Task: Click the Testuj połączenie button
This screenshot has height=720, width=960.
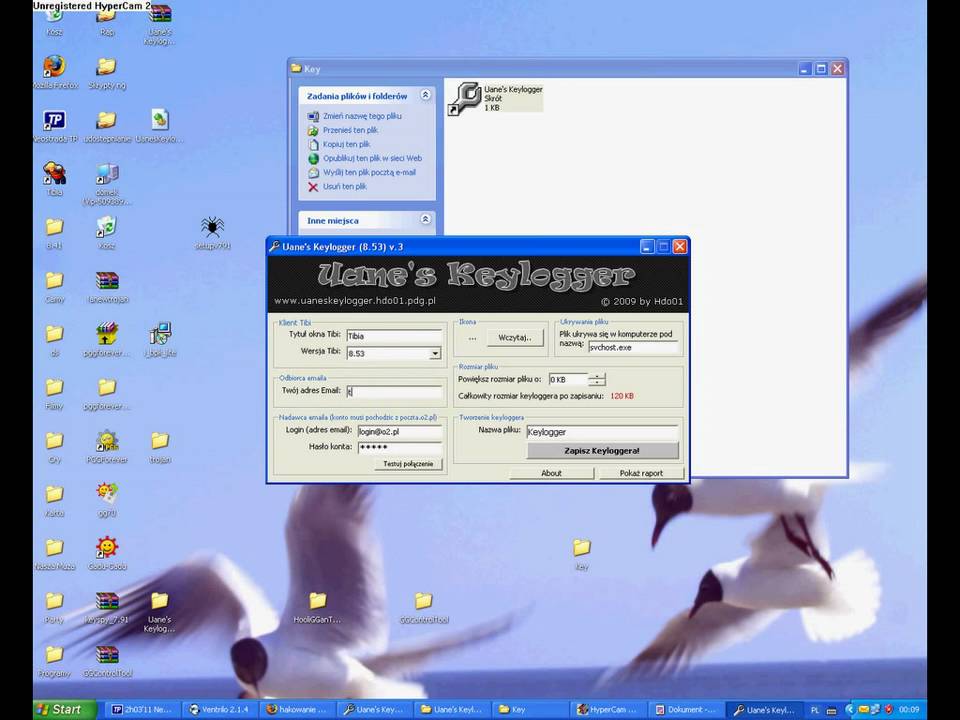Action: coord(408,464)
